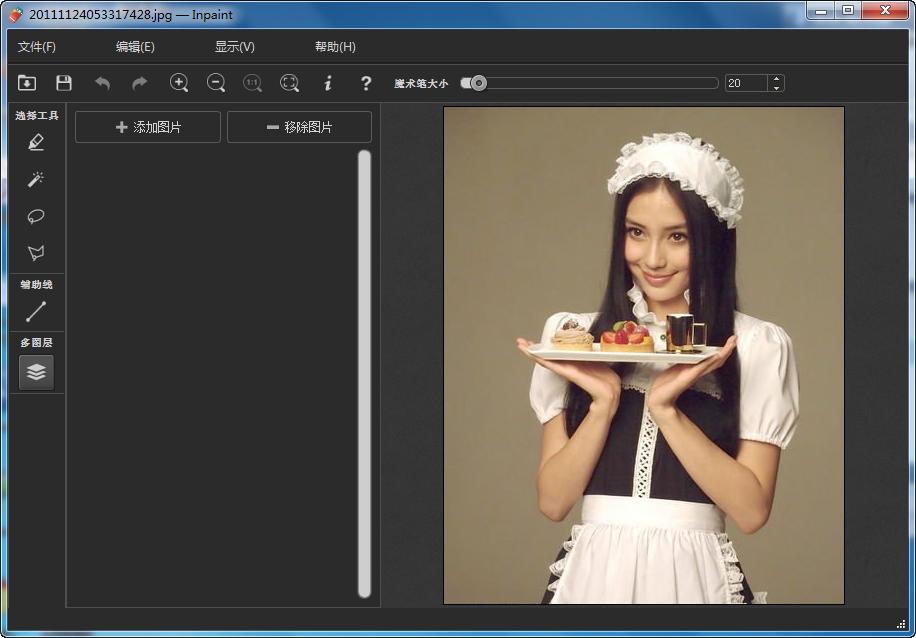Zoom out of the image
Viewport: 916px width, 638px height.
216,83
